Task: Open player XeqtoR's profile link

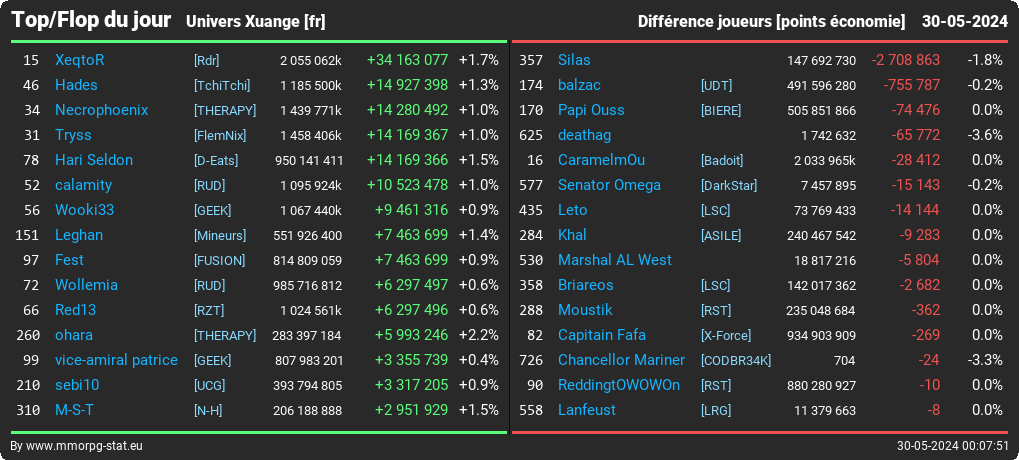Action: (79, 60)
